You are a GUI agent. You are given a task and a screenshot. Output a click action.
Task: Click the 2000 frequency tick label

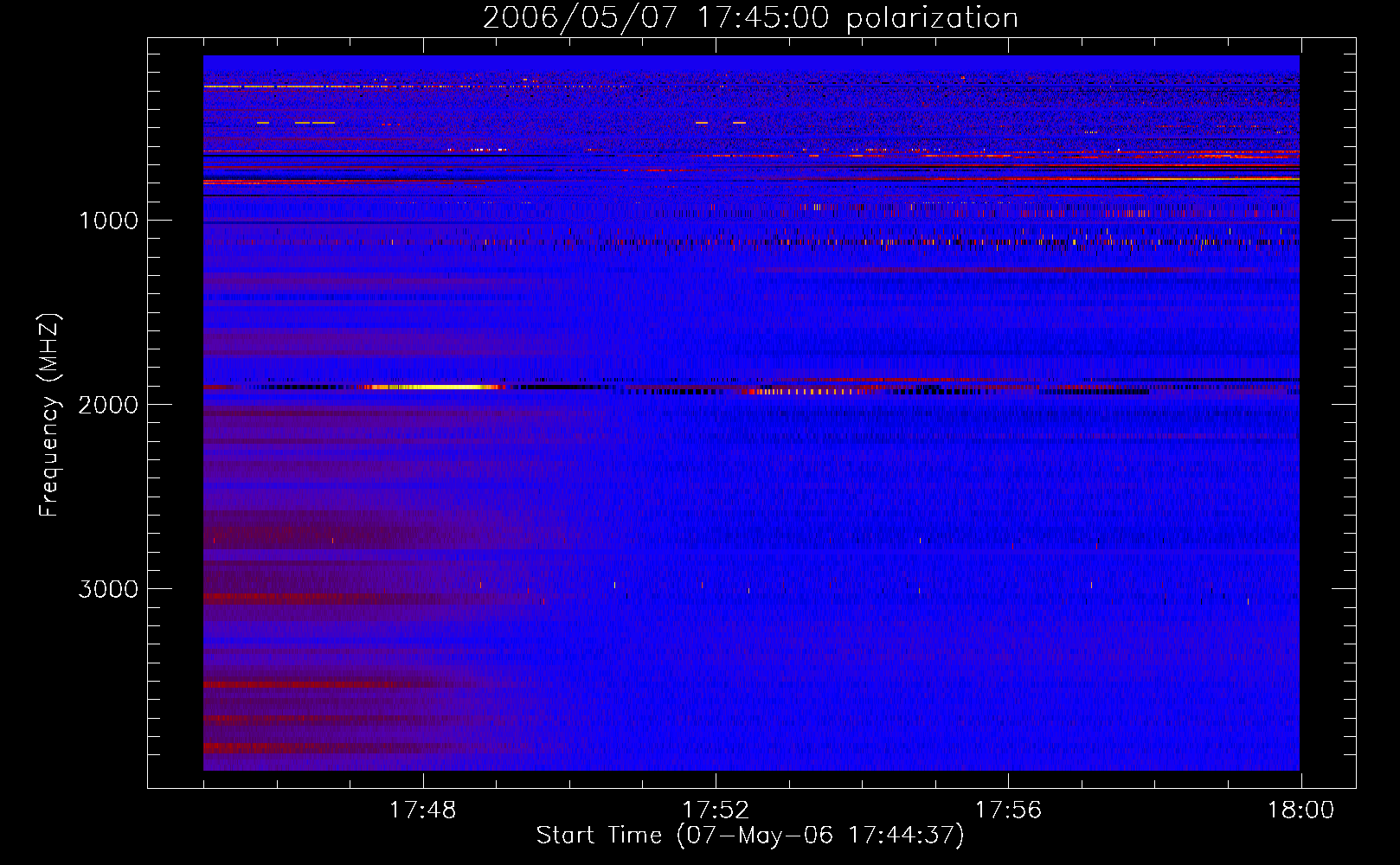pyautogui.click(x=108, y=405)
